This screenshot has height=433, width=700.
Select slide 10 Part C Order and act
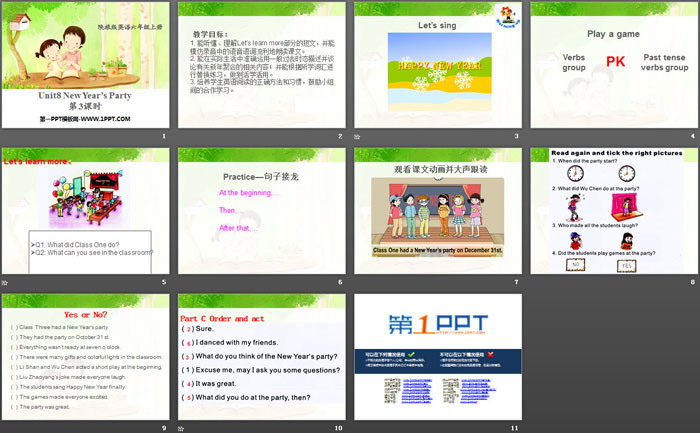pyautogui.click(x=262, y=357)
